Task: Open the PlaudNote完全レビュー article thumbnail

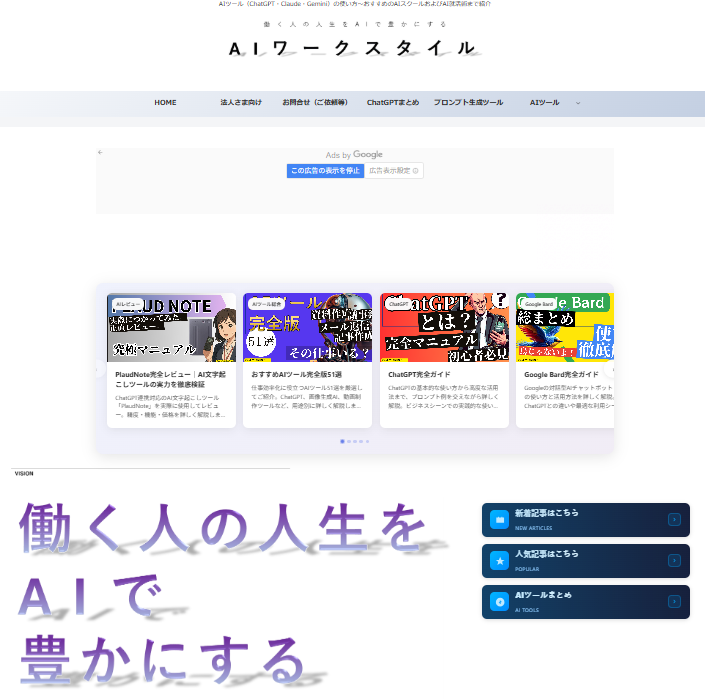Action: pos(171,327)
